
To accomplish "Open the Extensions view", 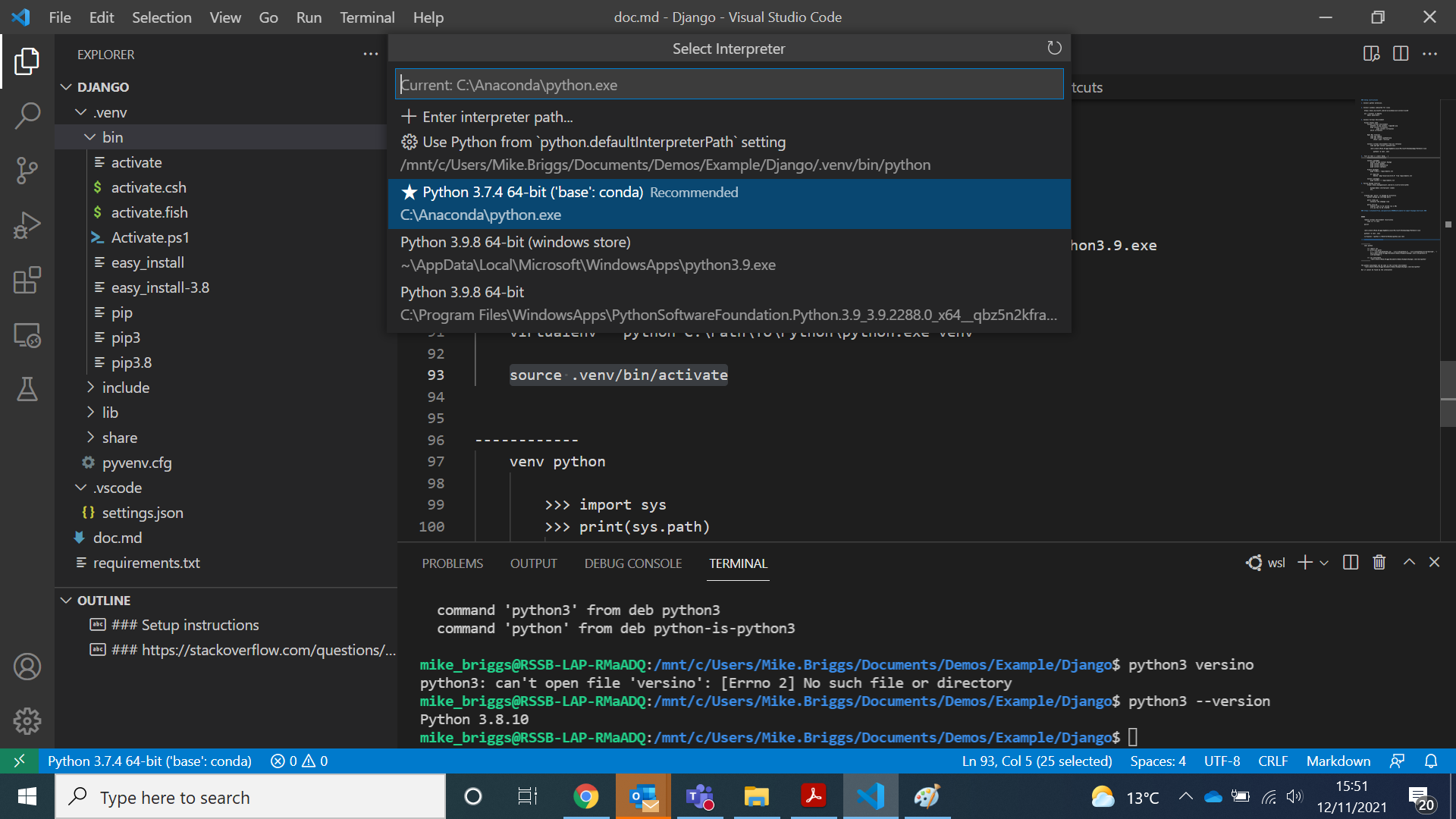I will [x=27, y=281].
